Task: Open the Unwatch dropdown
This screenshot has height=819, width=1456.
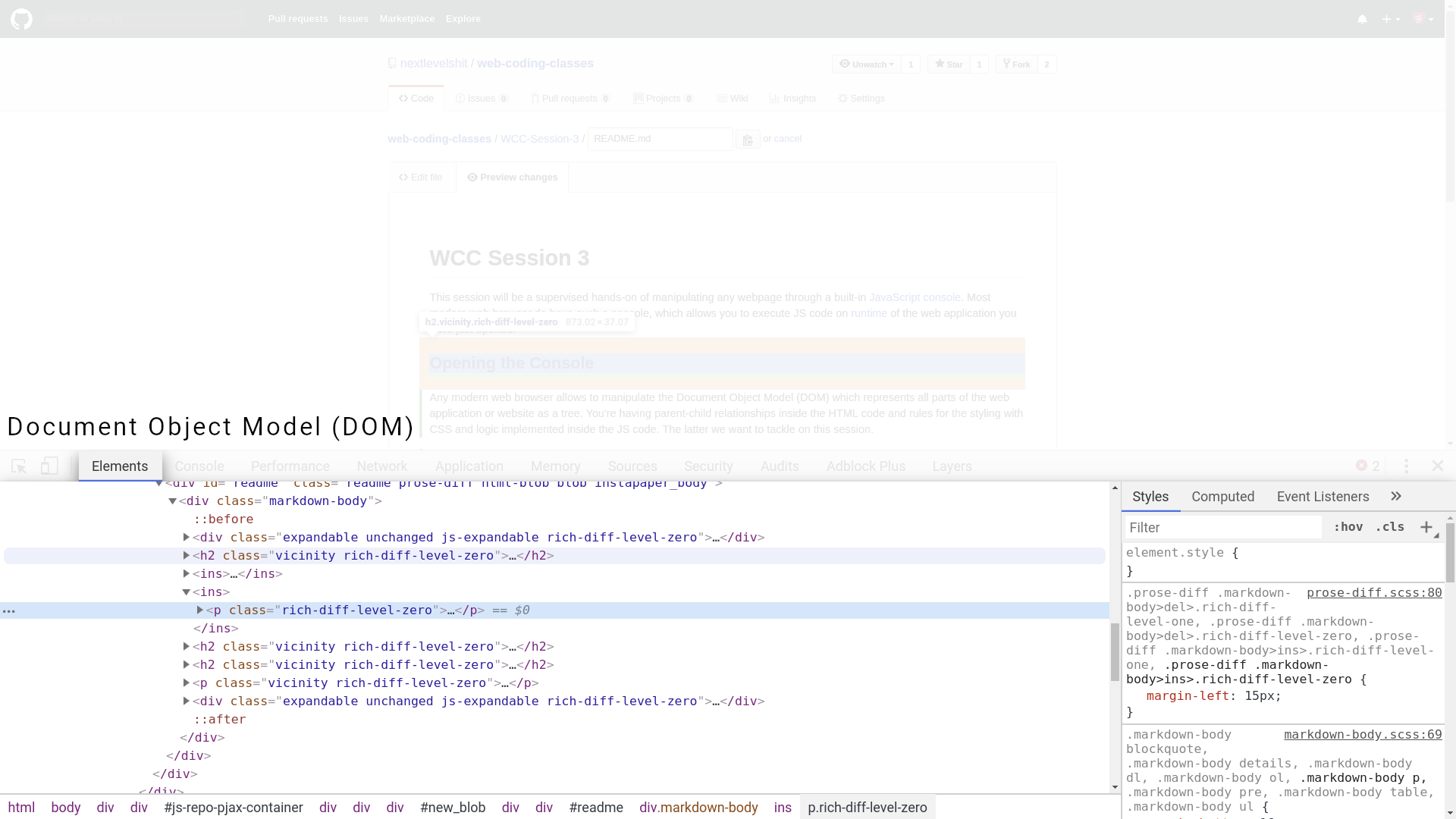Action: pyautogui.click(x=866, y=64)
